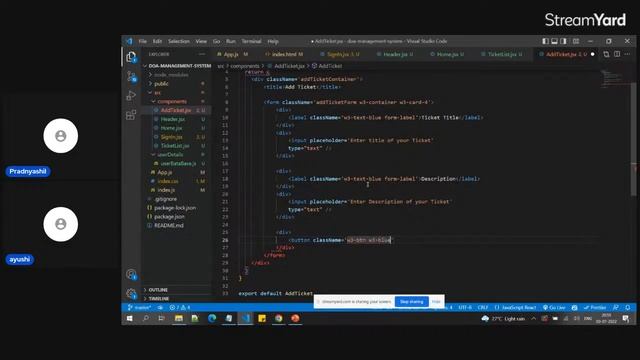Click UTF-8 encoding indicator

(465, 307)
